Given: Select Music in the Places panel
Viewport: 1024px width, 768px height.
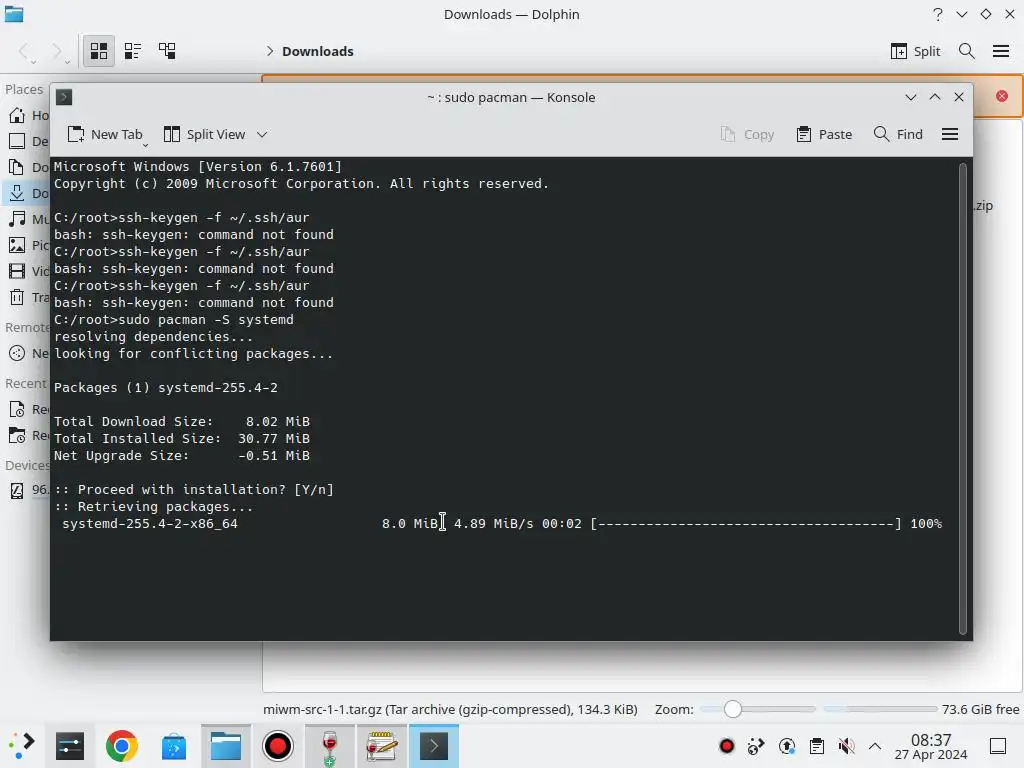Looking at the screenshot, I should 27,219.
